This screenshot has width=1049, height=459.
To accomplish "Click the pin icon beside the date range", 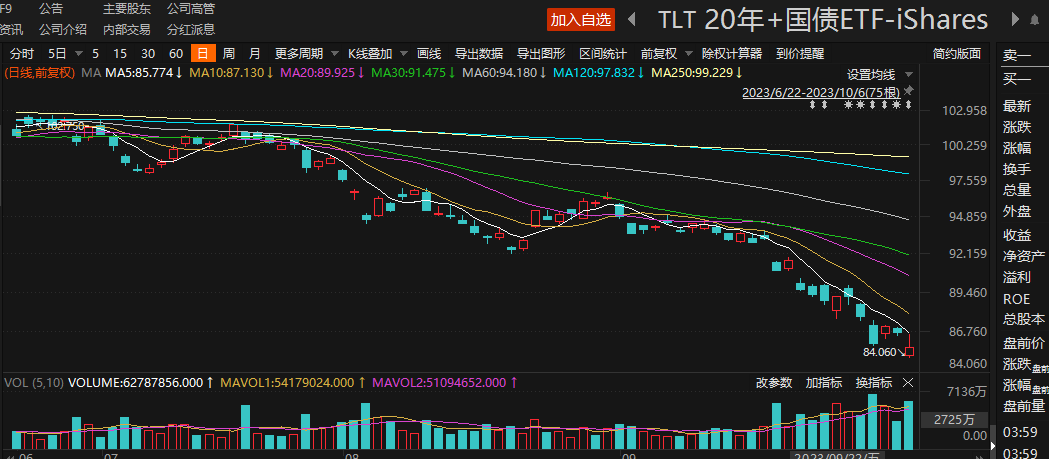I will point(908,92).
